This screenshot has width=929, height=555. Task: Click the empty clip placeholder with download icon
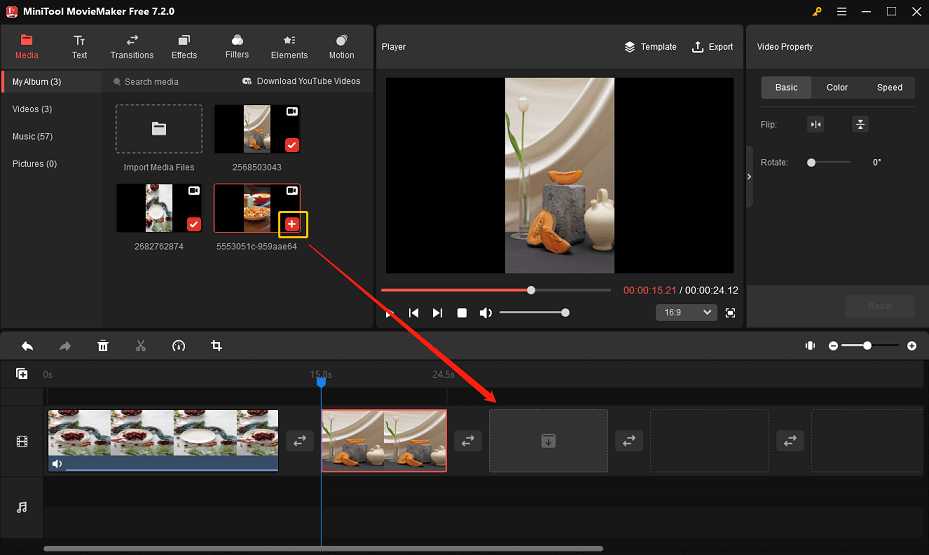click(549, 441)
